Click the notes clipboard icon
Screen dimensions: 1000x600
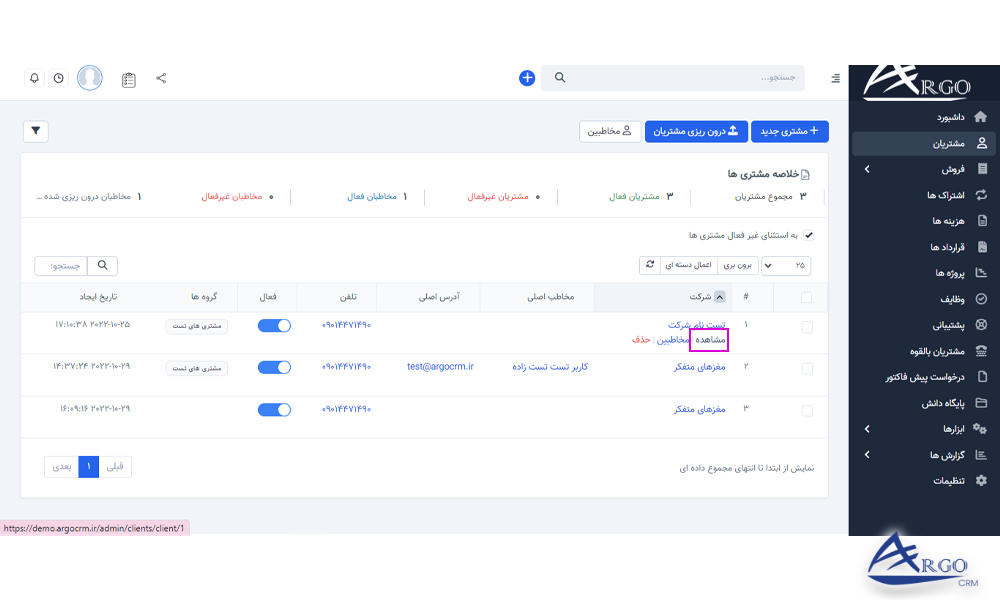[128, 78]
